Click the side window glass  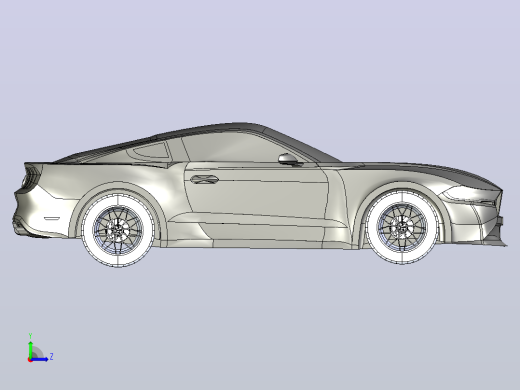point(242,148)
